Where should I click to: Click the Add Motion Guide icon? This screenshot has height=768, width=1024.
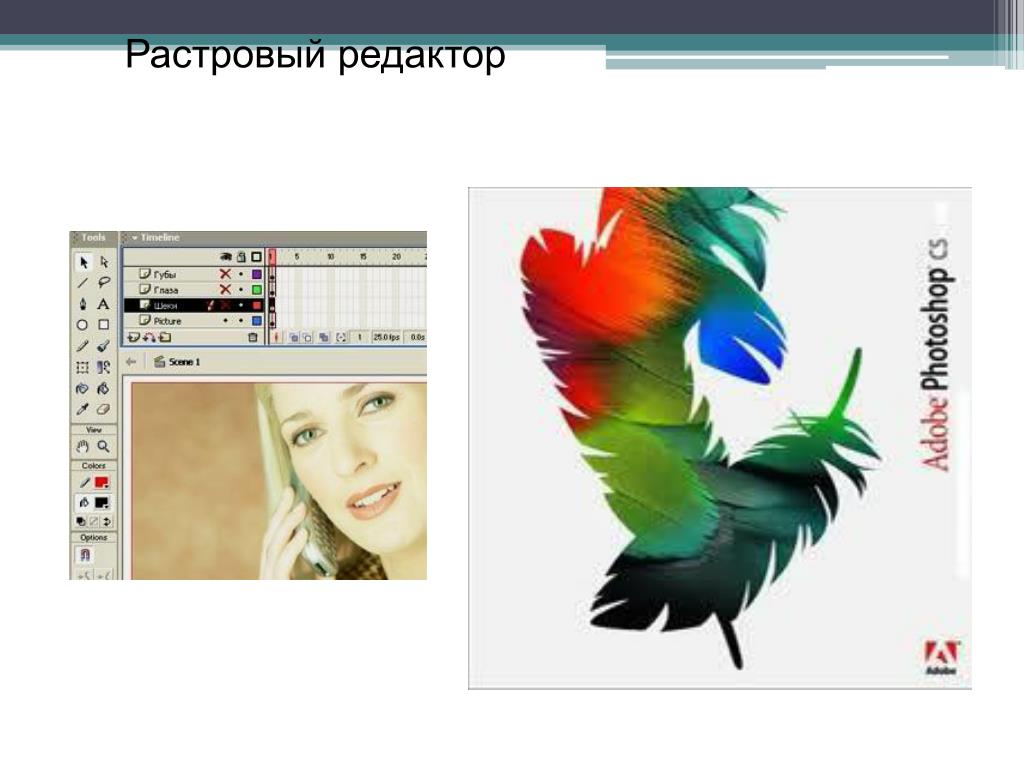coord(149,338)
